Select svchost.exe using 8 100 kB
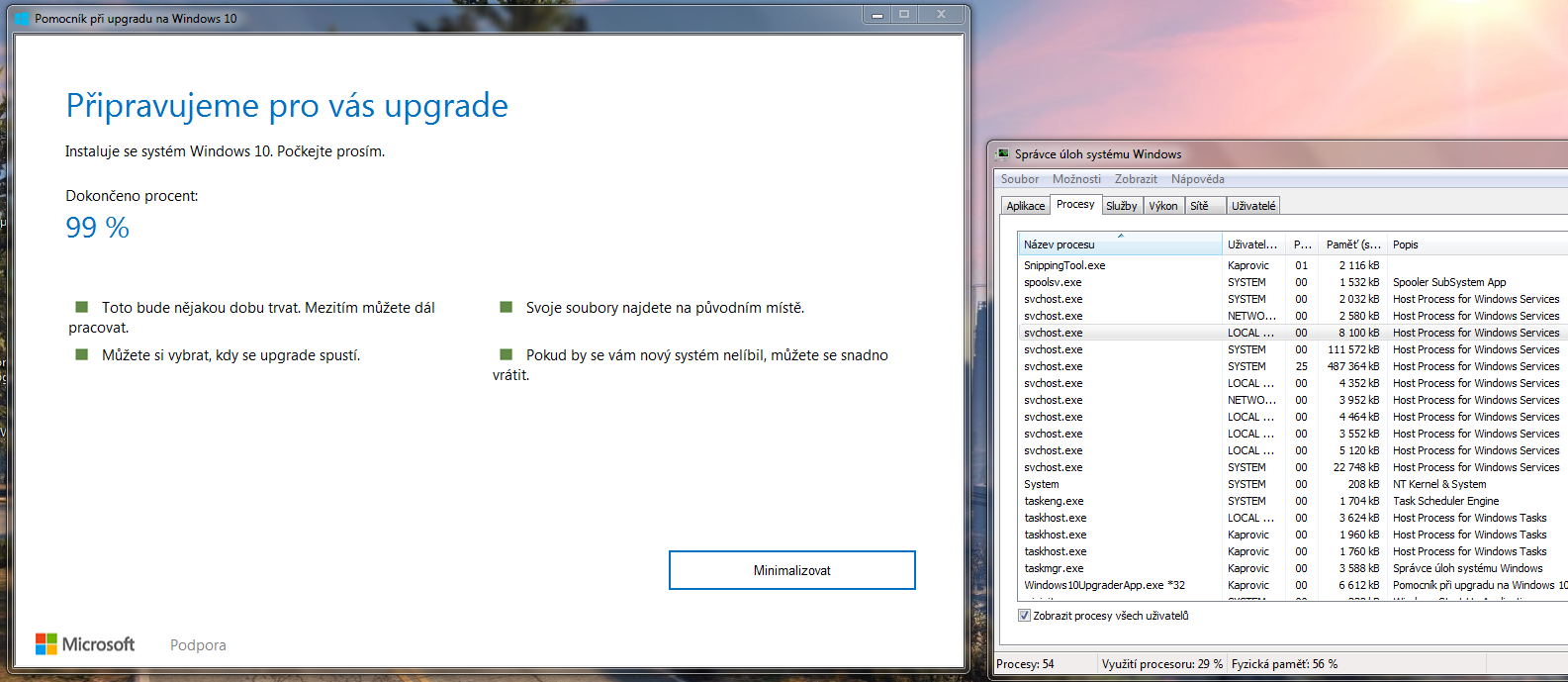 pyautogui.click(x=1293, y=333)
